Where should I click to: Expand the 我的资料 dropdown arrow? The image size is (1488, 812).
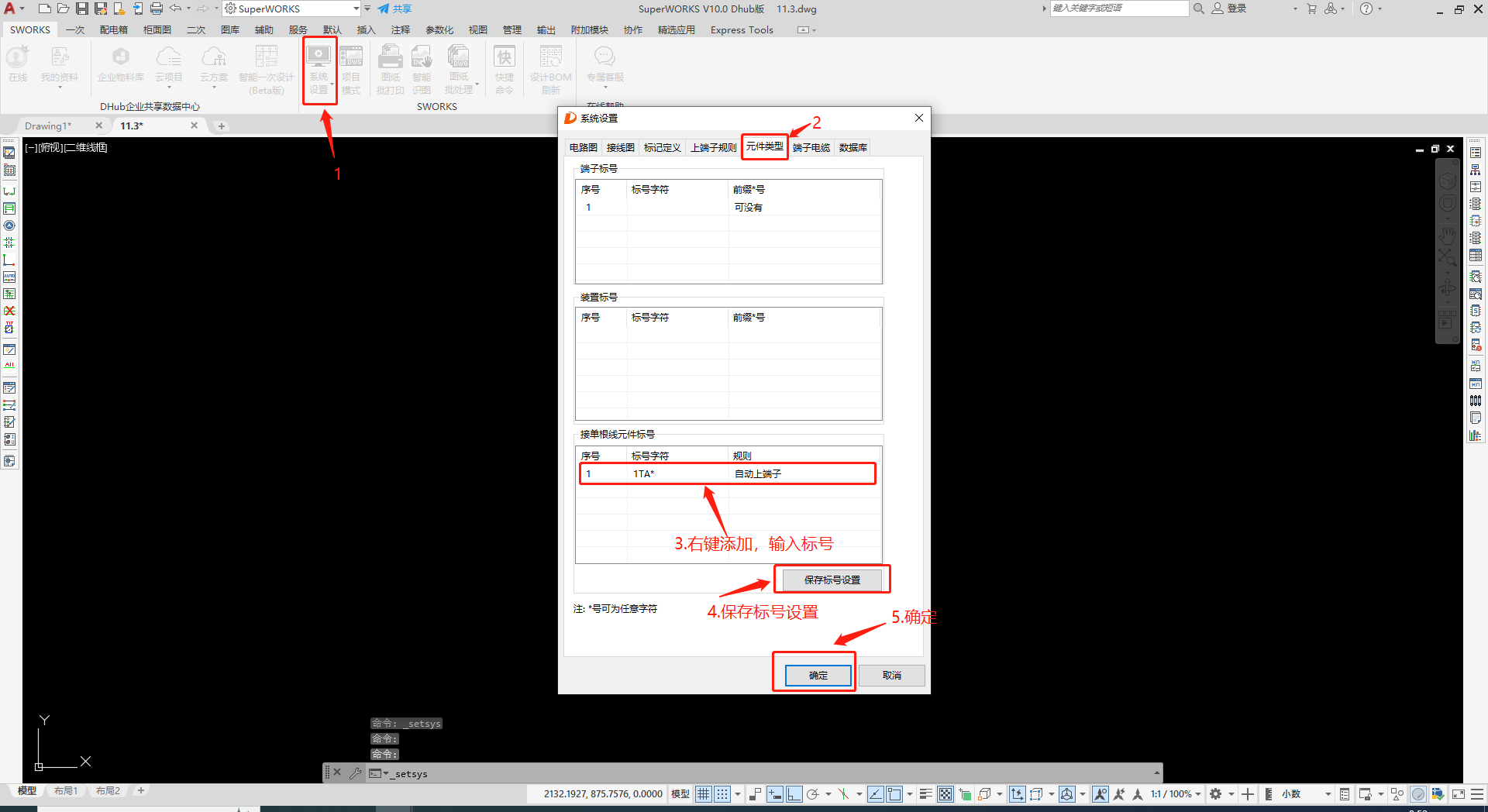coord(60,87)
